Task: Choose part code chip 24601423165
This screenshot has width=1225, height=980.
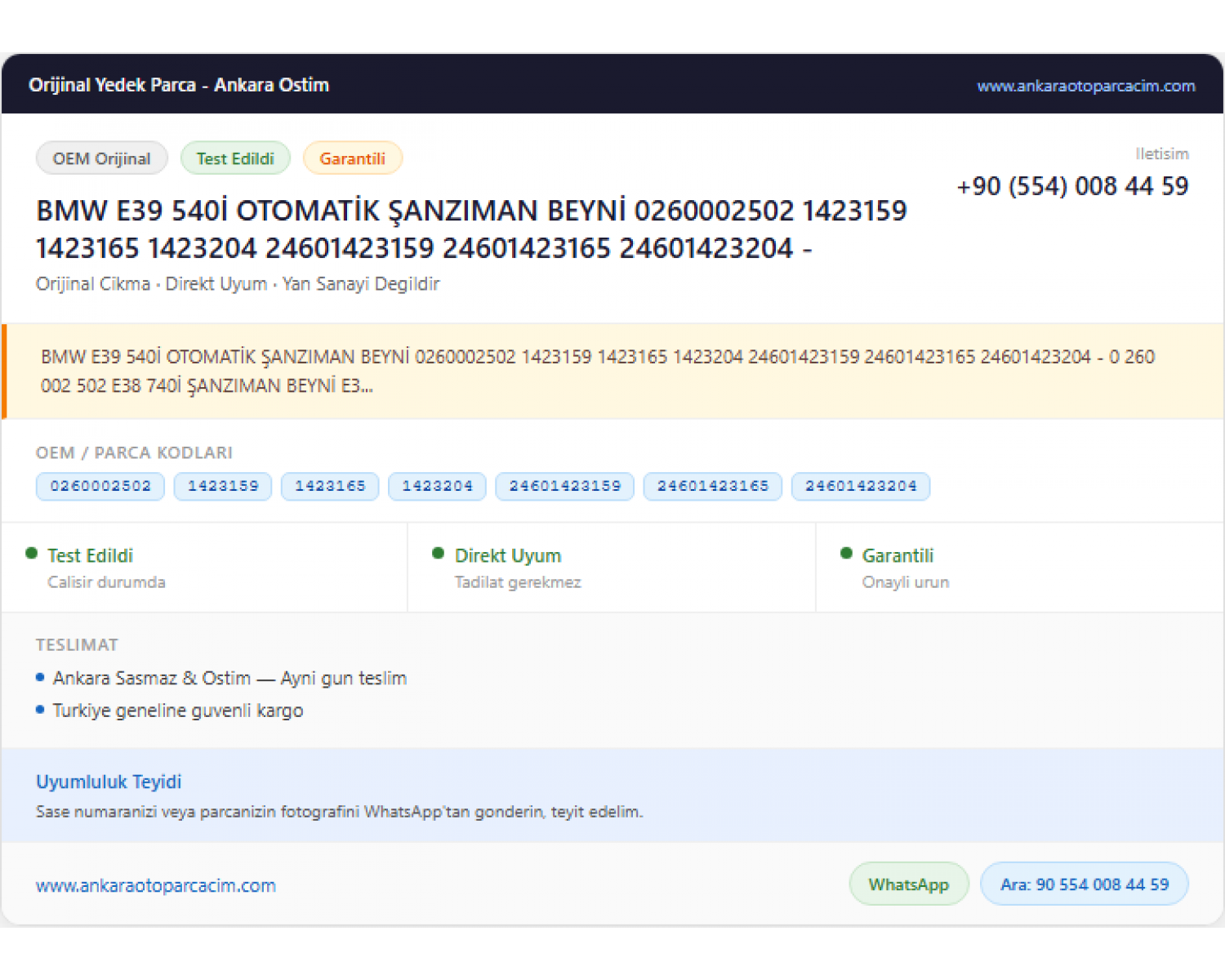Action: (713, 486)
